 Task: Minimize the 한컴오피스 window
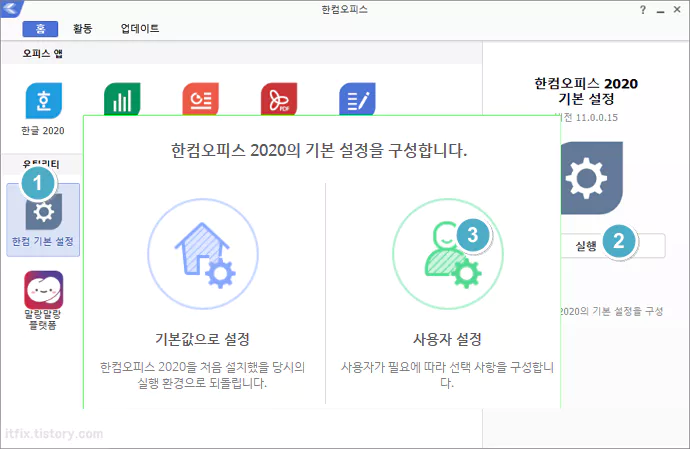(660, 10)
